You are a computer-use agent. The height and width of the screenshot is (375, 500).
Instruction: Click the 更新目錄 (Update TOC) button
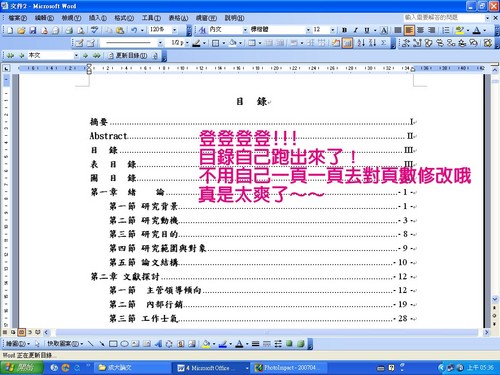127,56
